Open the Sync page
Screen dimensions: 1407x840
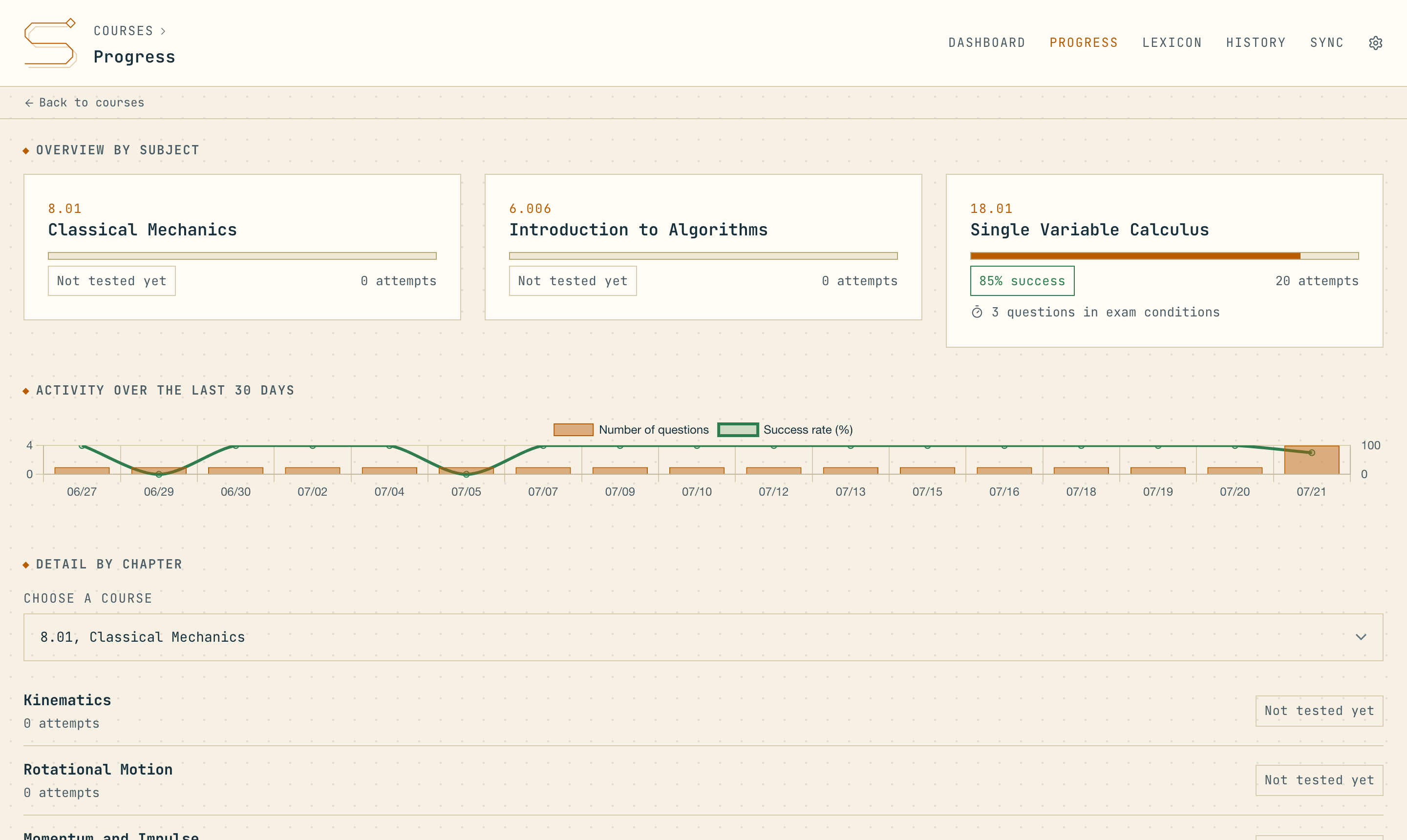[1326, 43]
